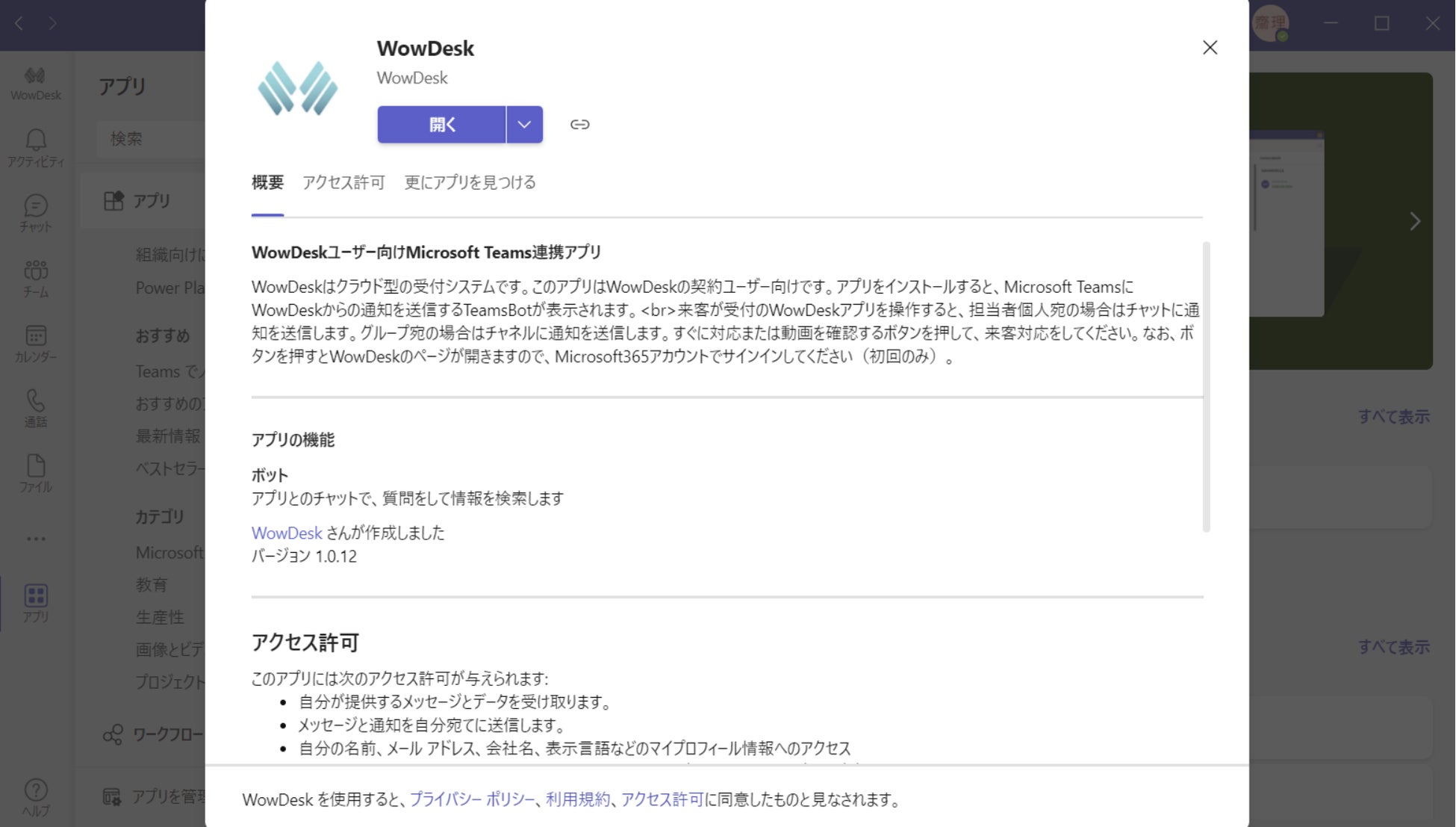
Task: Select the 最新情報 entry
Action: click(x=168, y=436)
